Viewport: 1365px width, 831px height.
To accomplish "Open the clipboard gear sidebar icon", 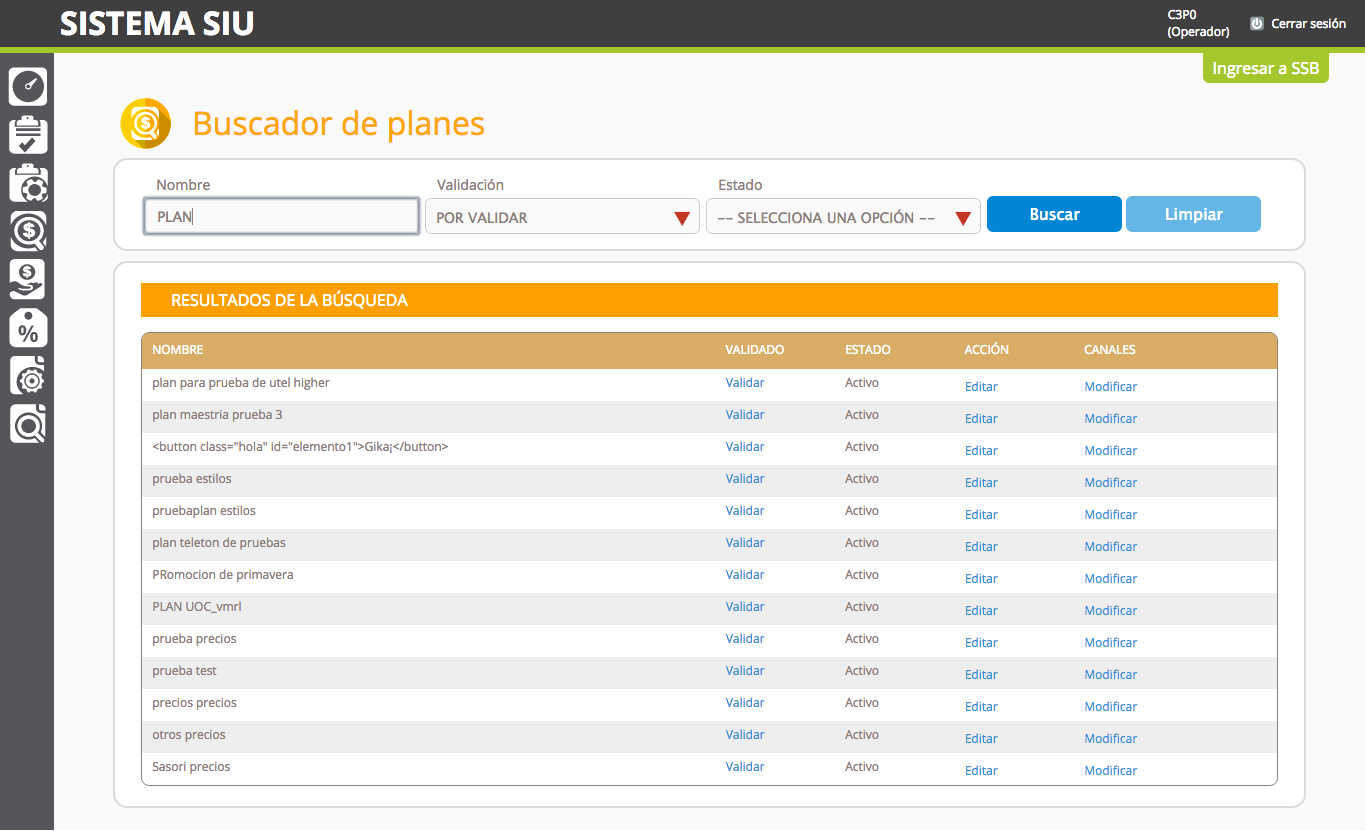I will 28,183.
